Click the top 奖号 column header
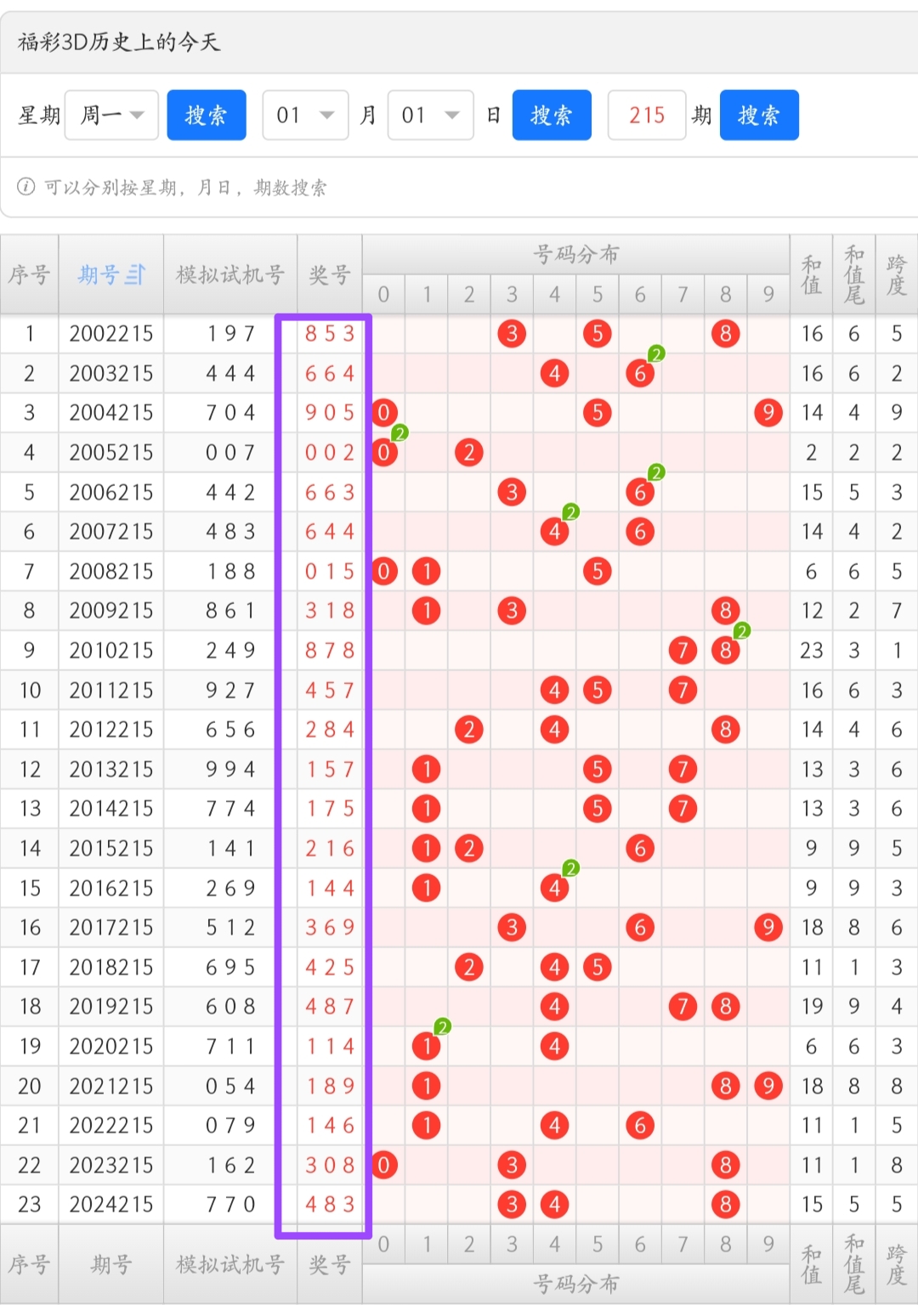This screenshot has height=1316, width=918. coord(330,274)
